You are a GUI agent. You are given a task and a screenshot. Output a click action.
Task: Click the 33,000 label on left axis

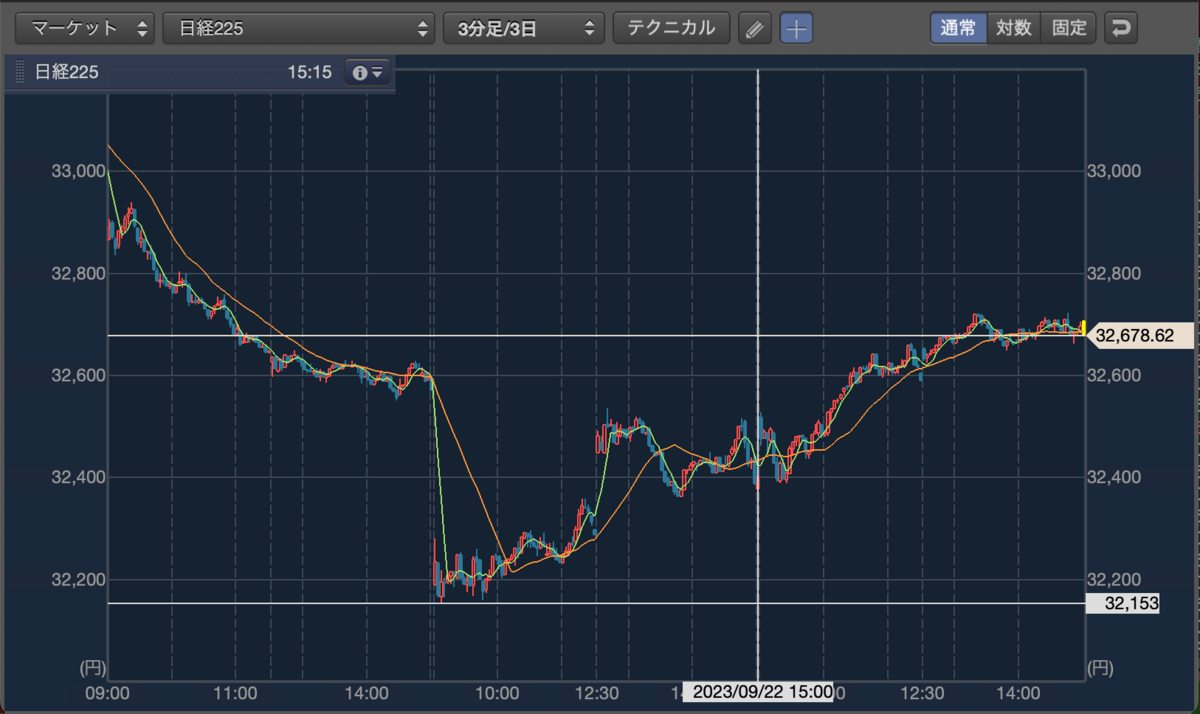(x=78, y=172)
